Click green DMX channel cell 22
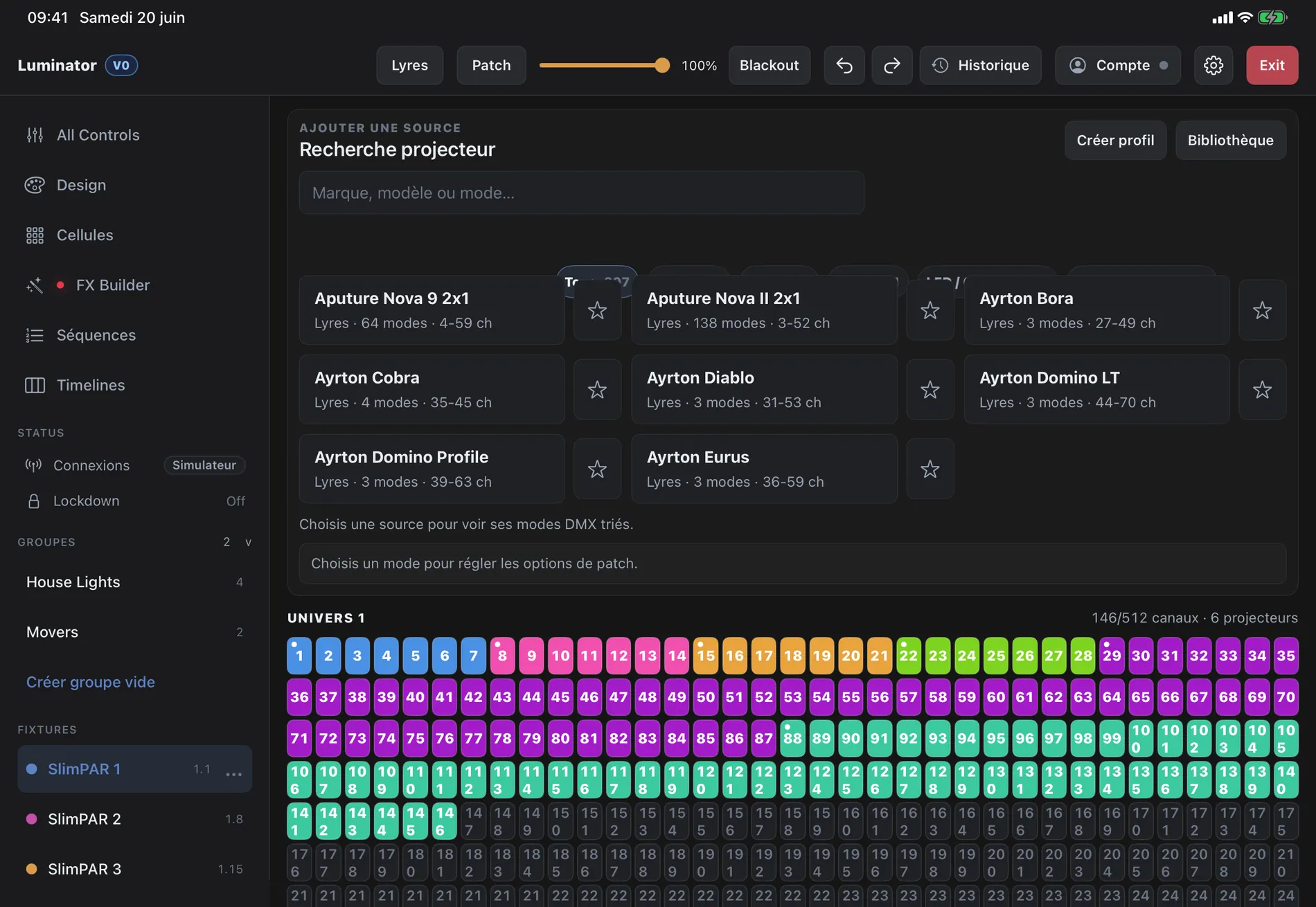Viewport: 1316px width, 907px height. click(x=909, y=656)
